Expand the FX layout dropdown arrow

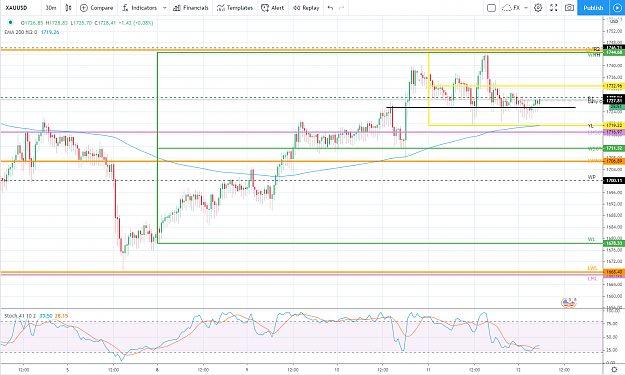click(x=526, y=8)
